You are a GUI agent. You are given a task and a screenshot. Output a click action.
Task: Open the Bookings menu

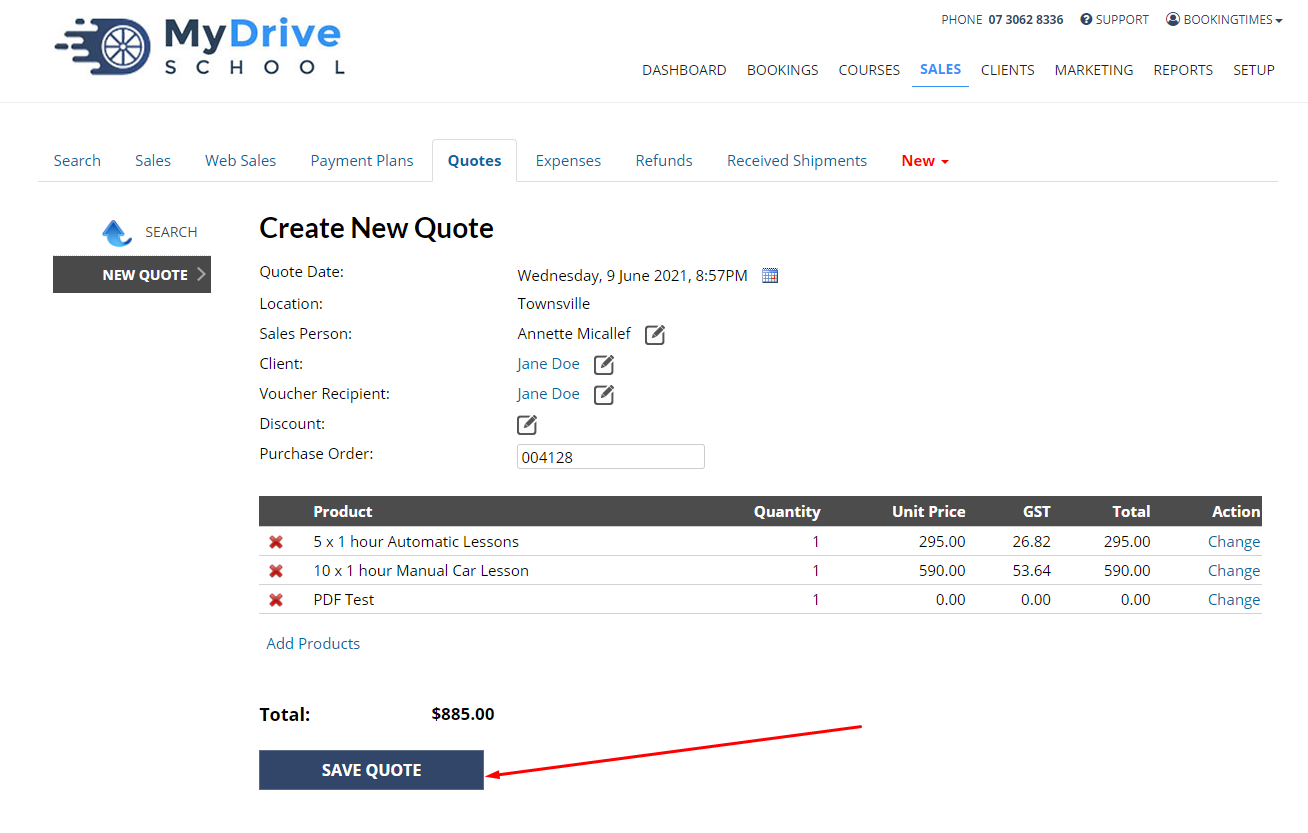783,70
